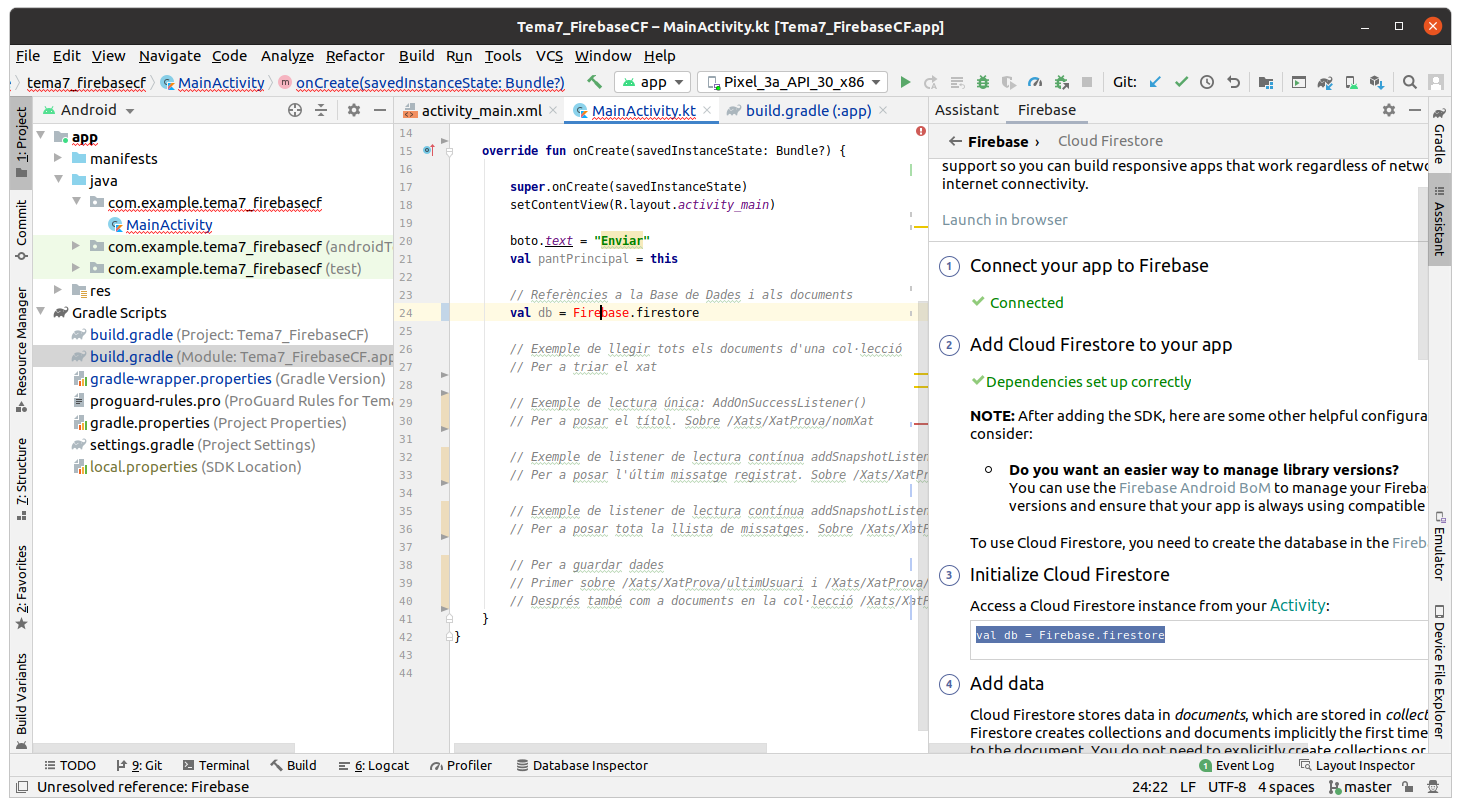Open the Pixel_3a_API_30_x86 device dropdown

click(793, 83)
